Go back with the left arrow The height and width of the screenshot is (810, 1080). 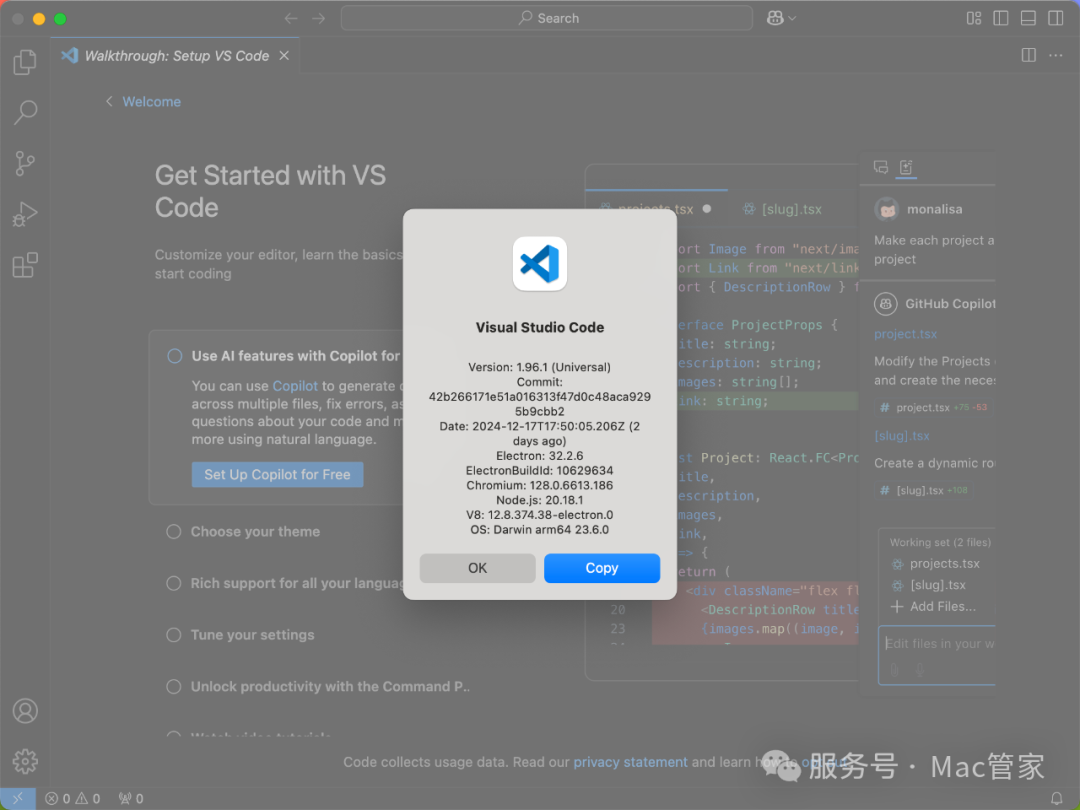click(x=291, y=19)
